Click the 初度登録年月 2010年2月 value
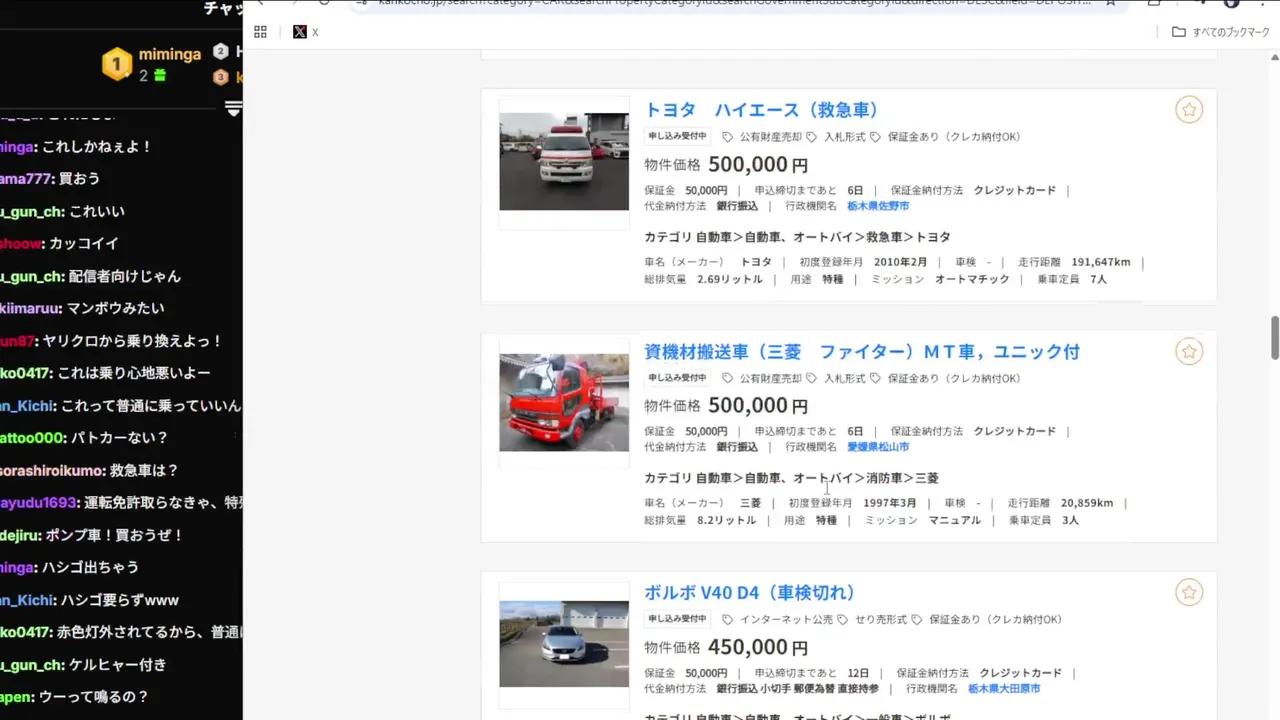This screenshot has width=1280, height=720. [900, 262]
